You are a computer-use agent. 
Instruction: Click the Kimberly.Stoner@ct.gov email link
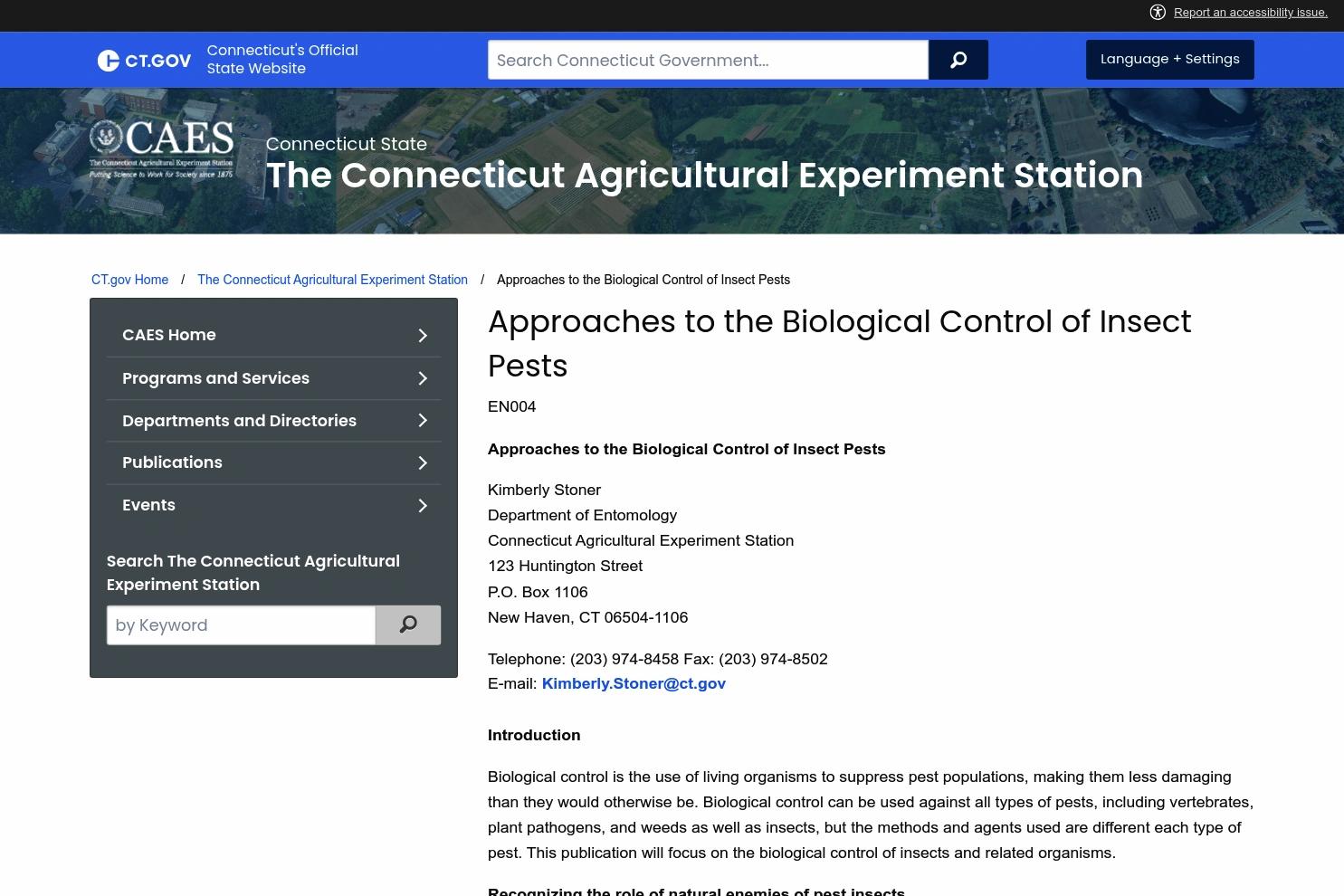pyautogui.click(x=634, y=683)
